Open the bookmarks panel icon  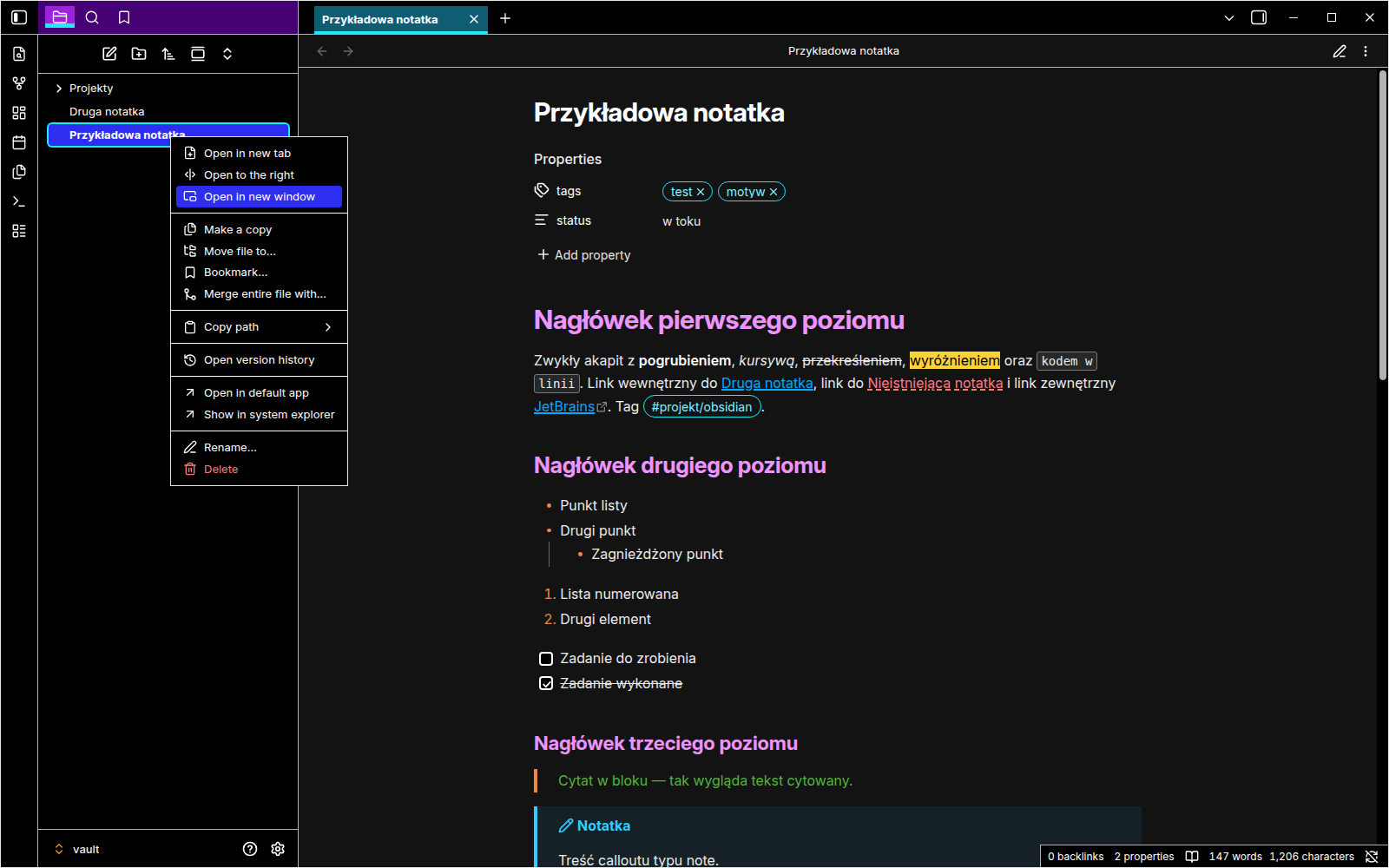point(124,17)
